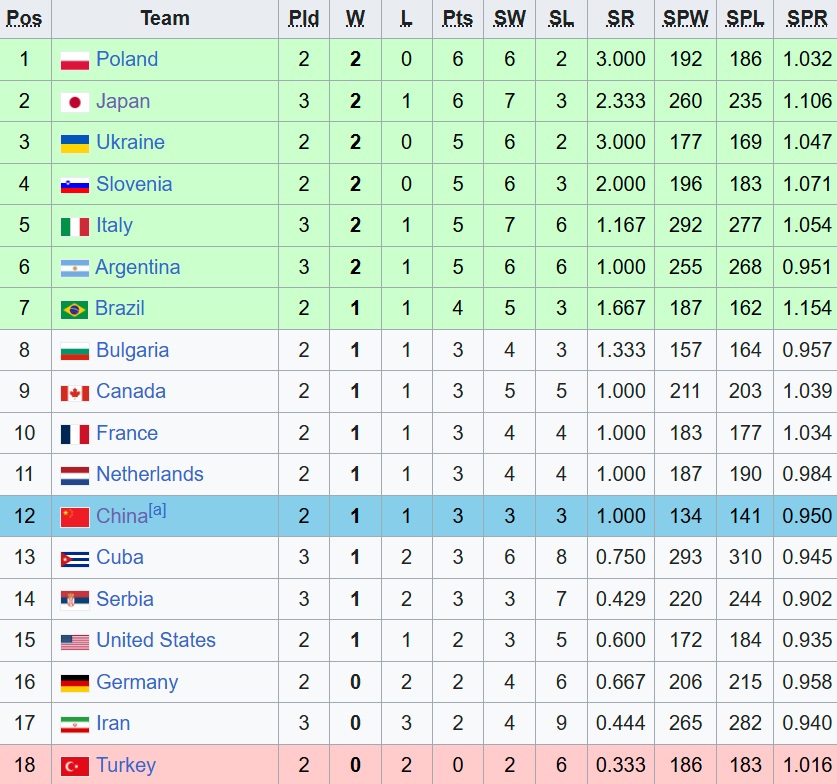Select the France team link
837x784 pixels.
coord(127,433)
